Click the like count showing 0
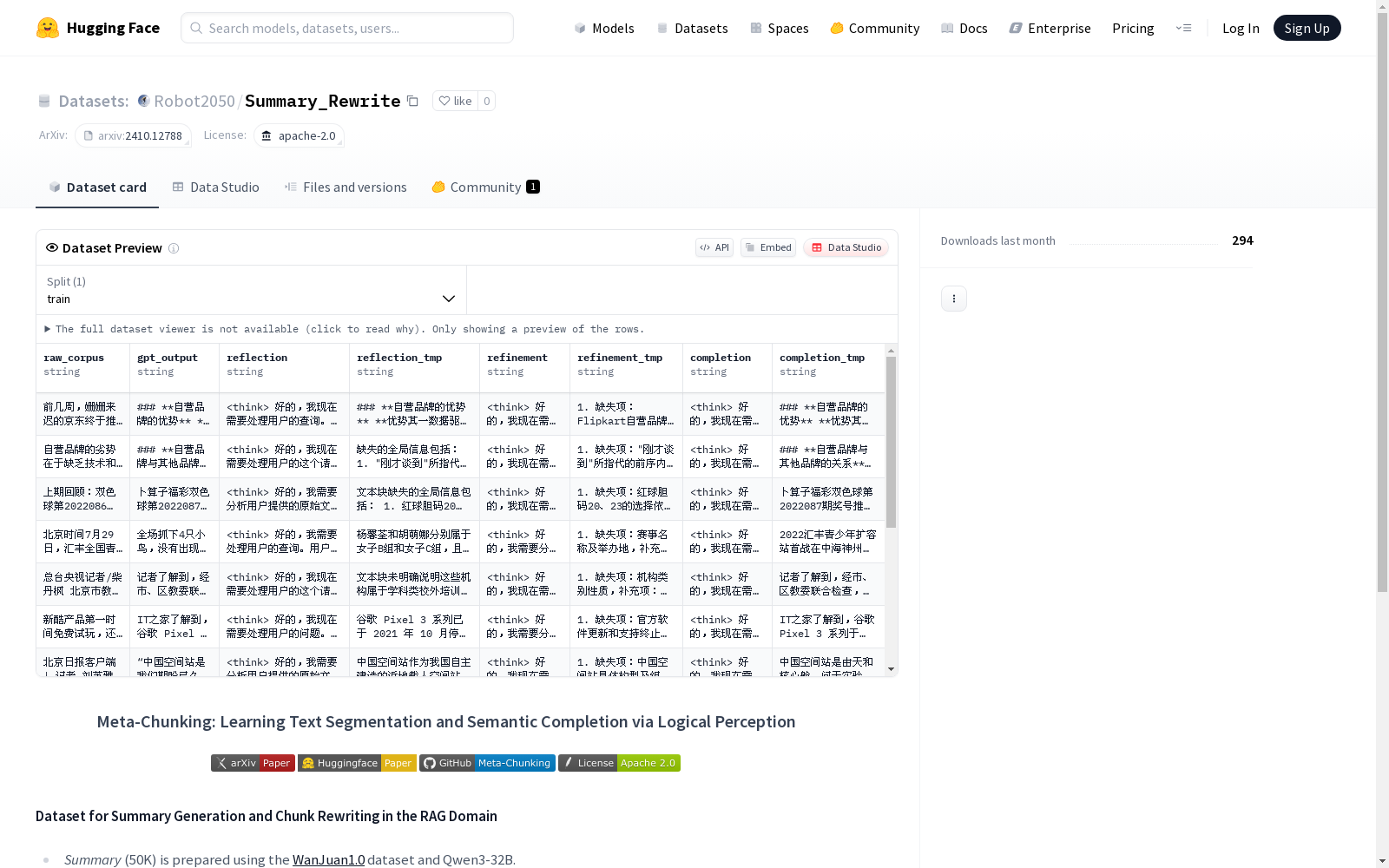This screenshot has height=868, width=1389. click(487, 101)
